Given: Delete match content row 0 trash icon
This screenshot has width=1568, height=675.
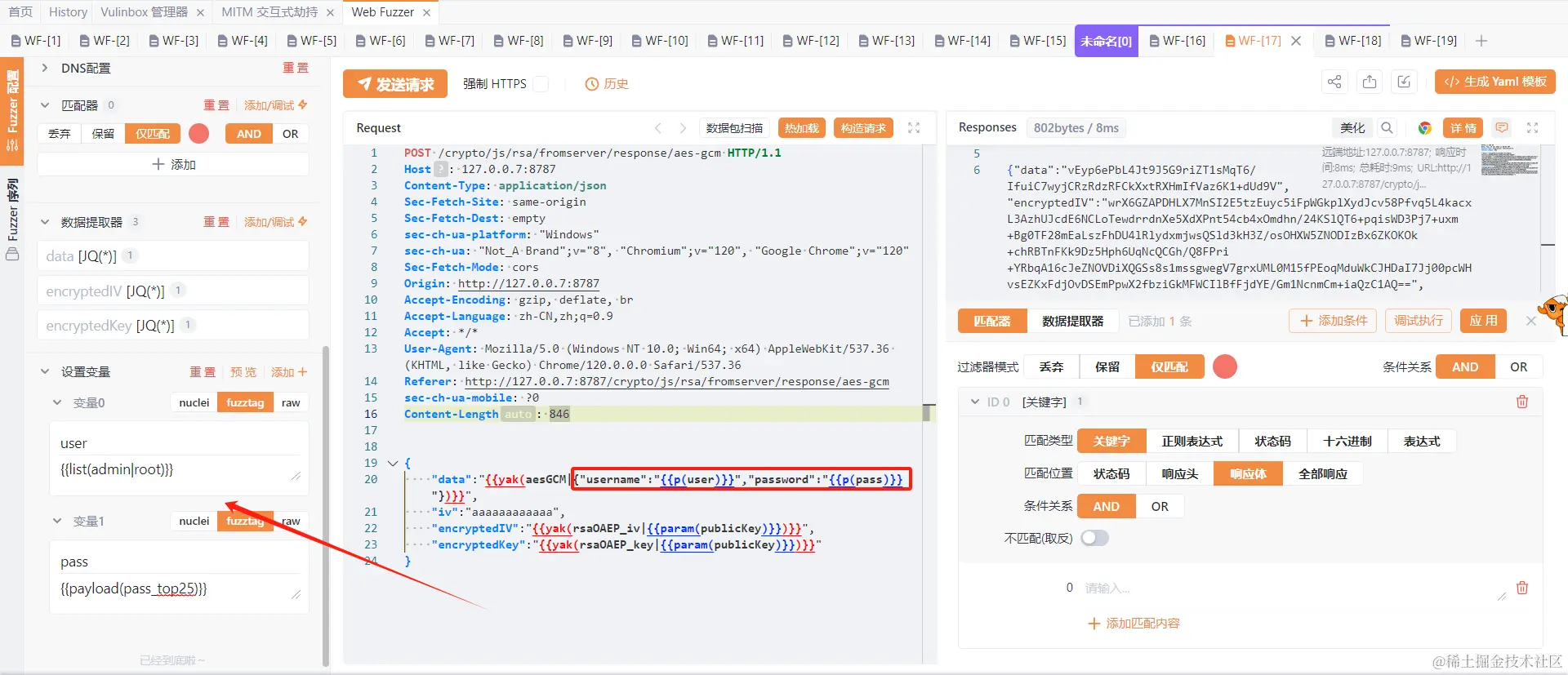Looking at the screenshot, I should (x=1522, y=588).
